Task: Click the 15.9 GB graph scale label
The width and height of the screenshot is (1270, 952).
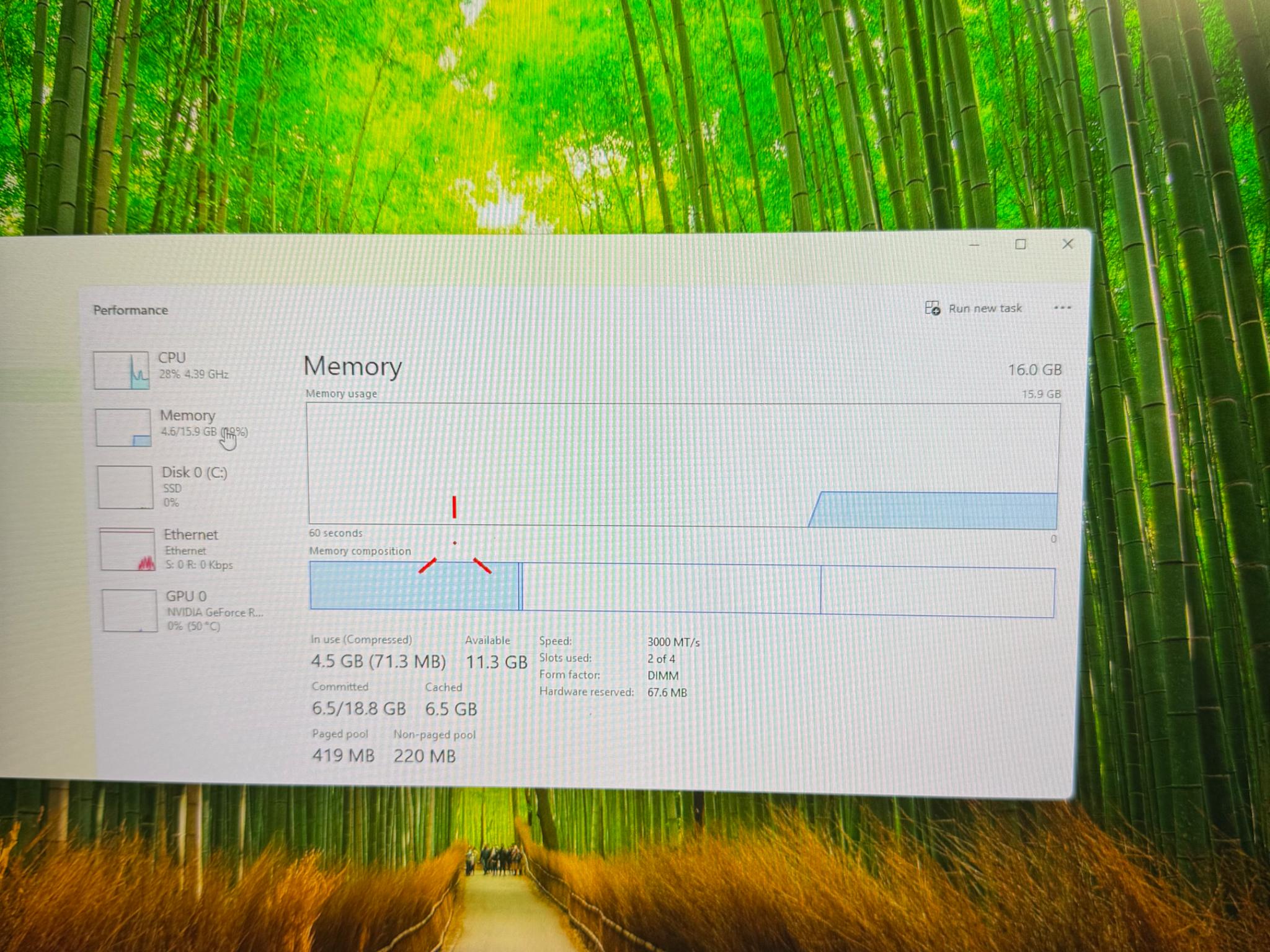Action: pyautogui.click(x=1041, y=394)
